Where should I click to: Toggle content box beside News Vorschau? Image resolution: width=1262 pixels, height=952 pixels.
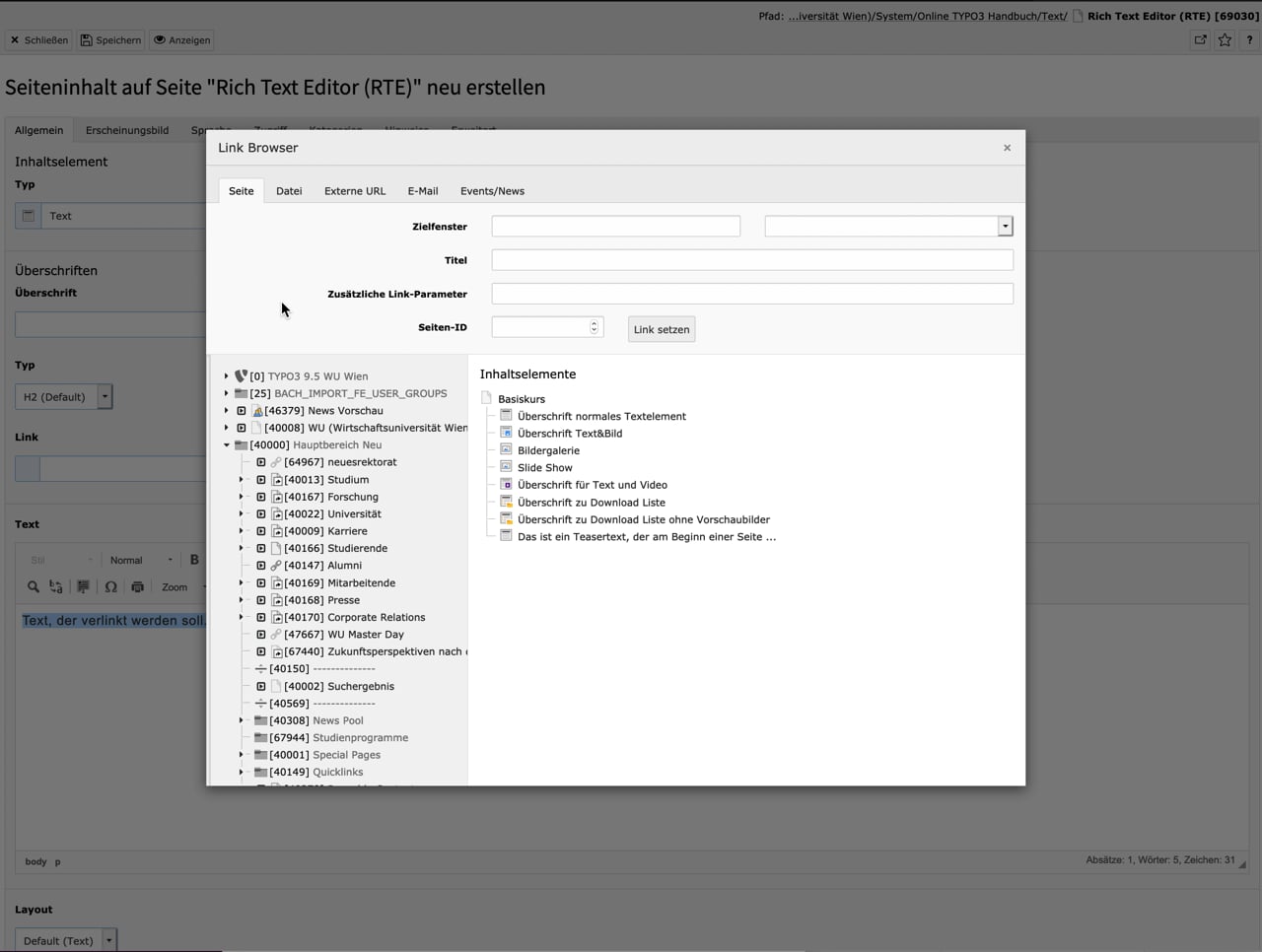[x=242, y=410]
